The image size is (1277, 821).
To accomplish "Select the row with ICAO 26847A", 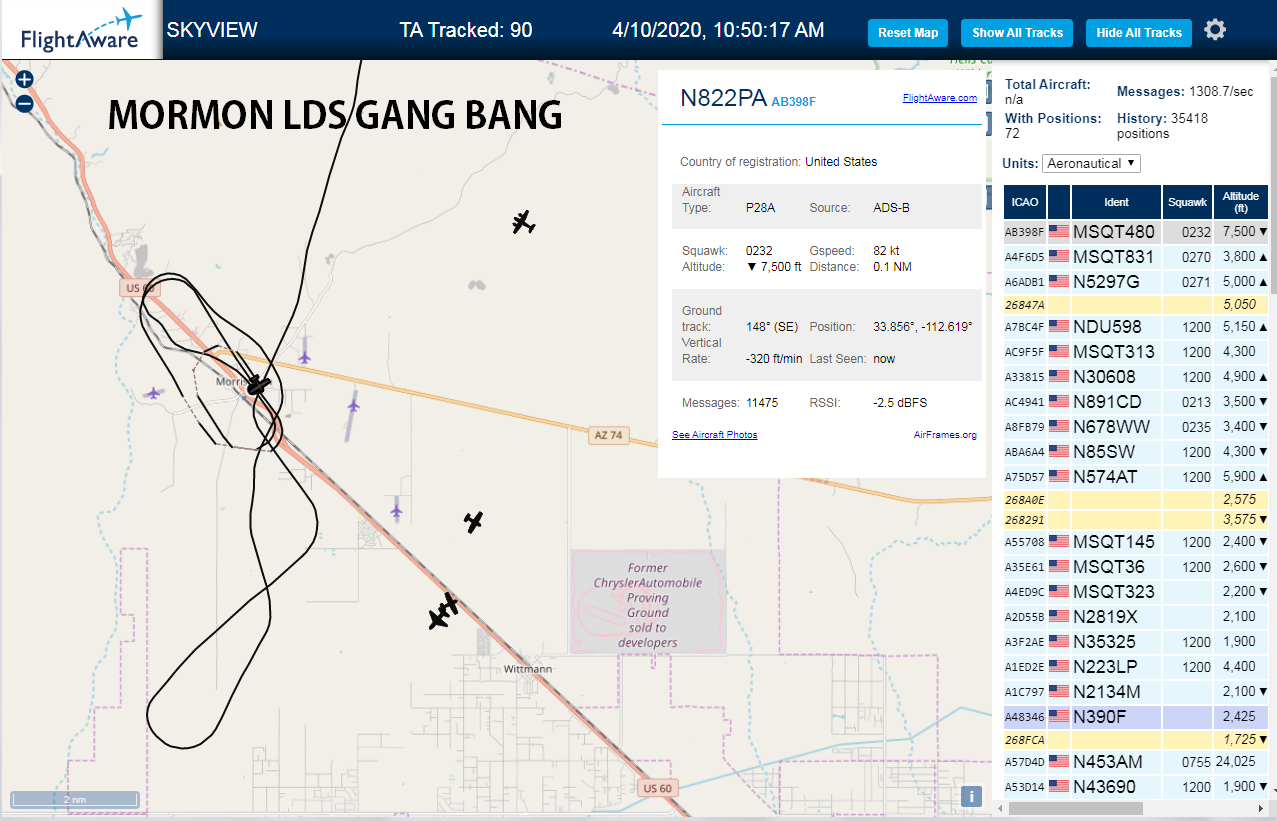I will tap(1136, 305).
